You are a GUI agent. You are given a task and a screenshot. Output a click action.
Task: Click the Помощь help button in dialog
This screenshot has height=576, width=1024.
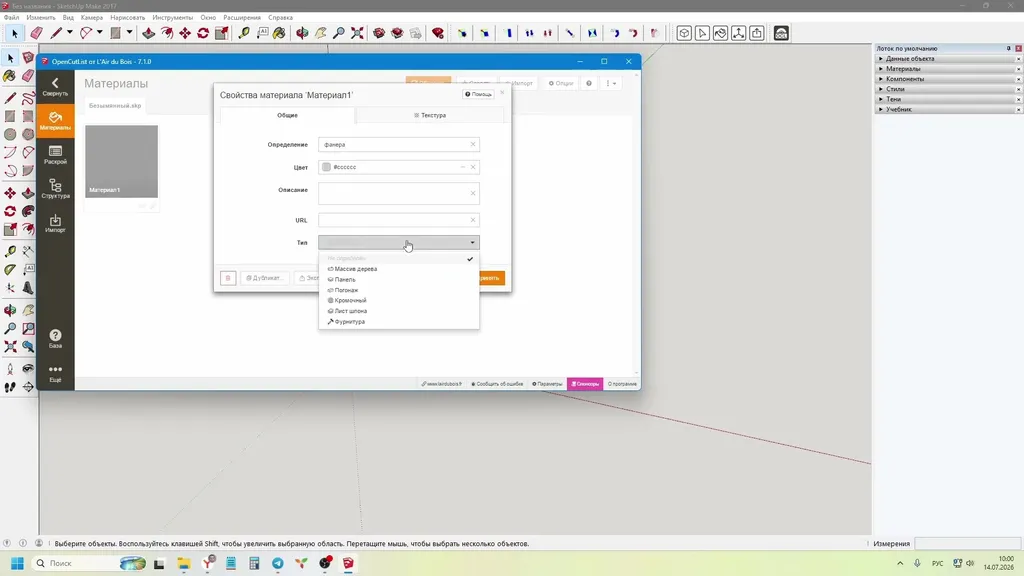click(478, 95)
